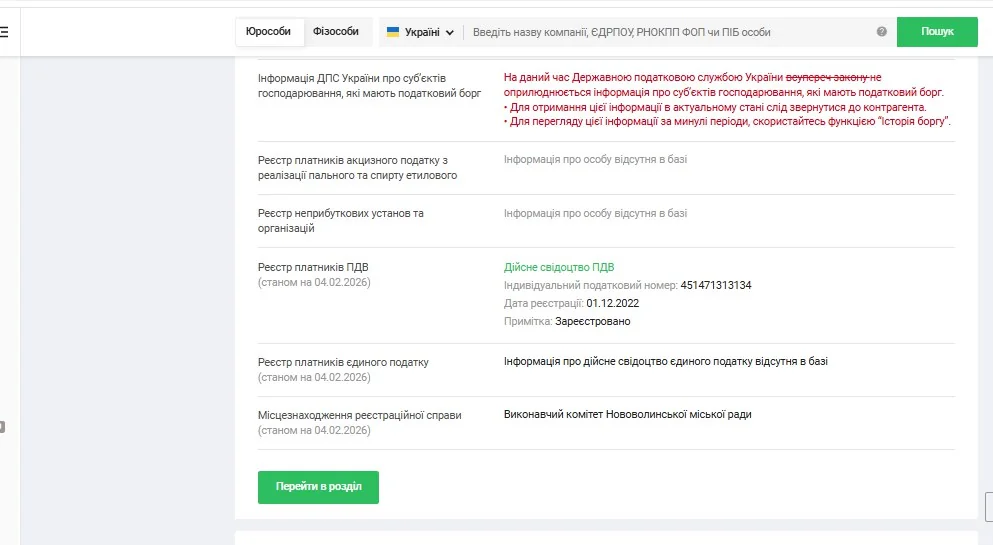Screen dimensions: 993x545
Task: Click the partially visible widget at right edge
Action: click(988, 506)
